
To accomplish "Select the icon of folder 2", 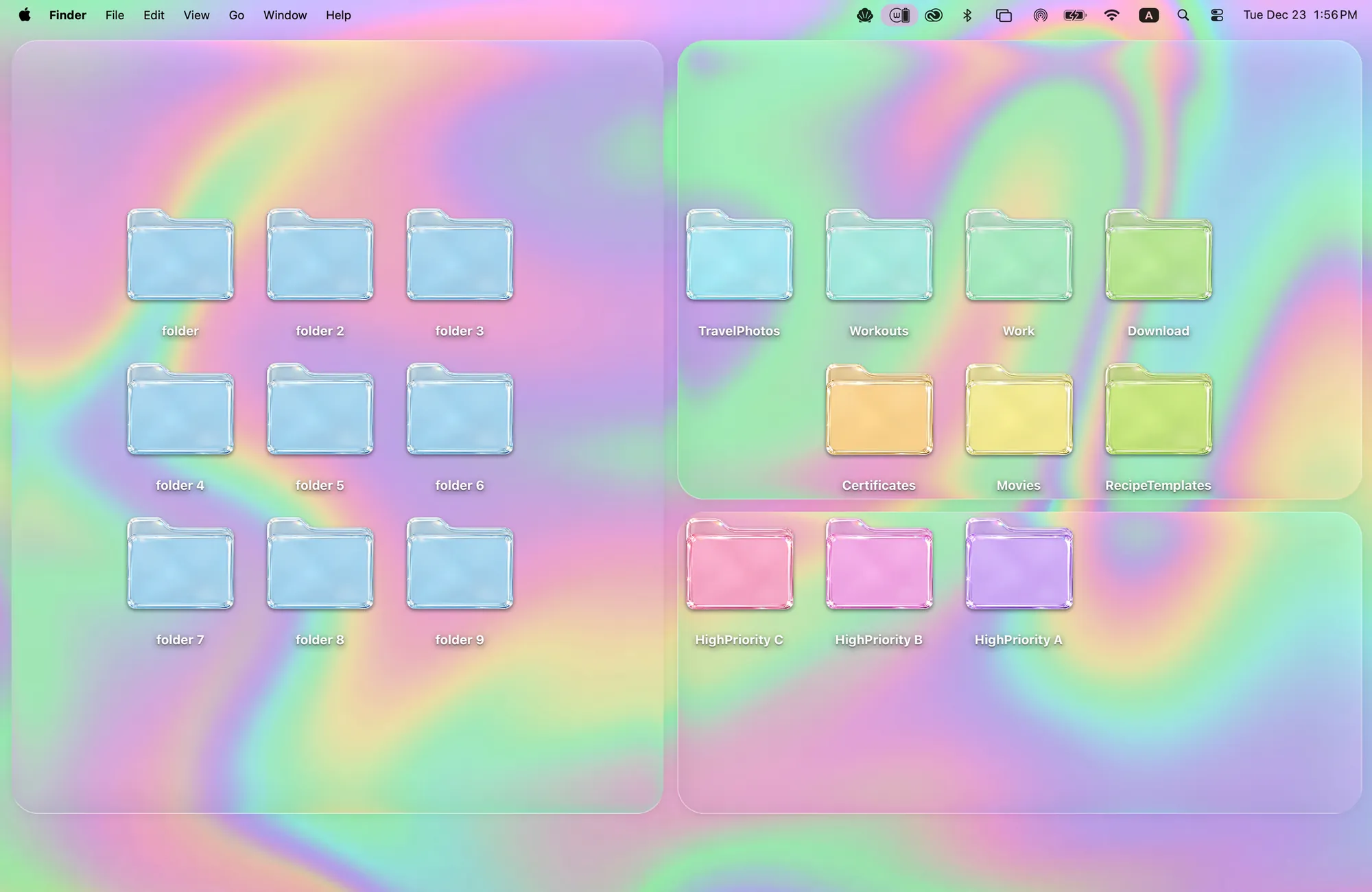I will pos(320,255).
